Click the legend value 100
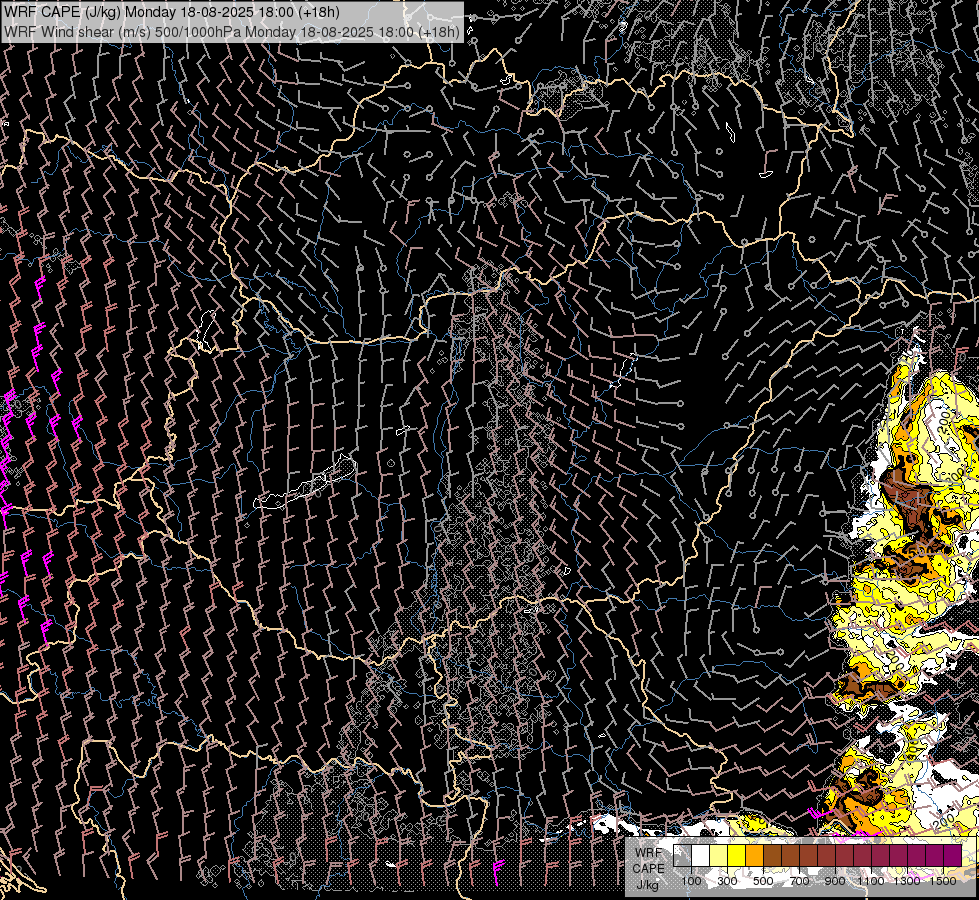This screenshot has height=900, width=979. click(x=691, y=881)
